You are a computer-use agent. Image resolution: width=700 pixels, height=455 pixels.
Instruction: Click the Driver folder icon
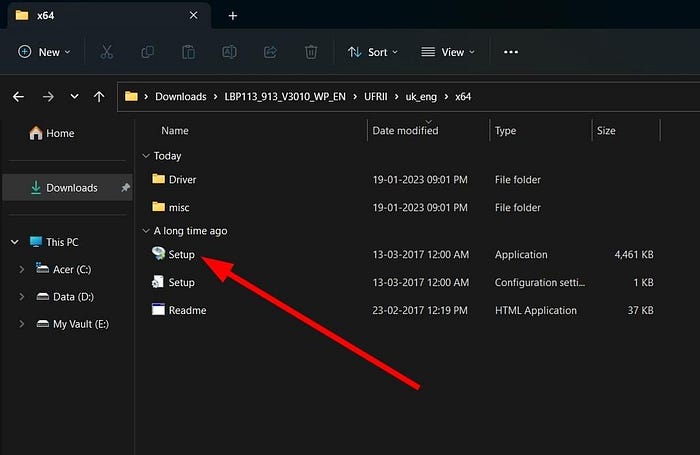(158, 179)
